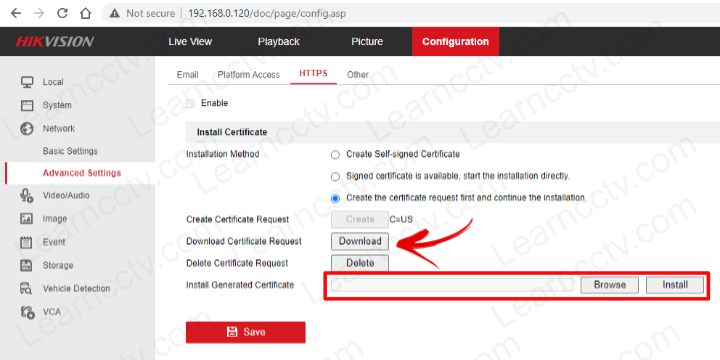720x360 pixels.
Task: Click the Network globe icon
Action: click(x=27, y=129)
